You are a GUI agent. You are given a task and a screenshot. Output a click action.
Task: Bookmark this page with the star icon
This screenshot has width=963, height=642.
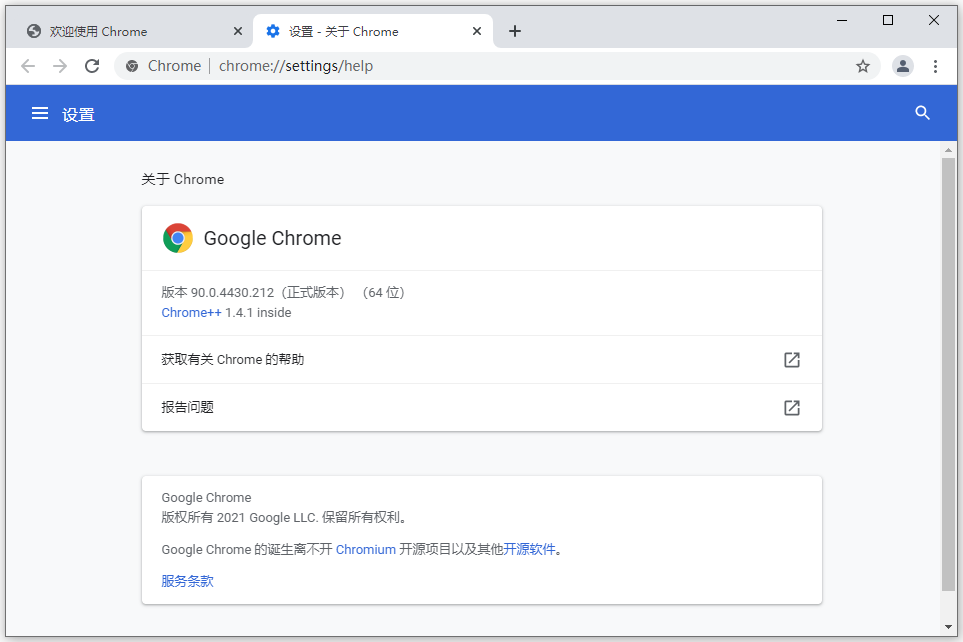tap(863, 66)
